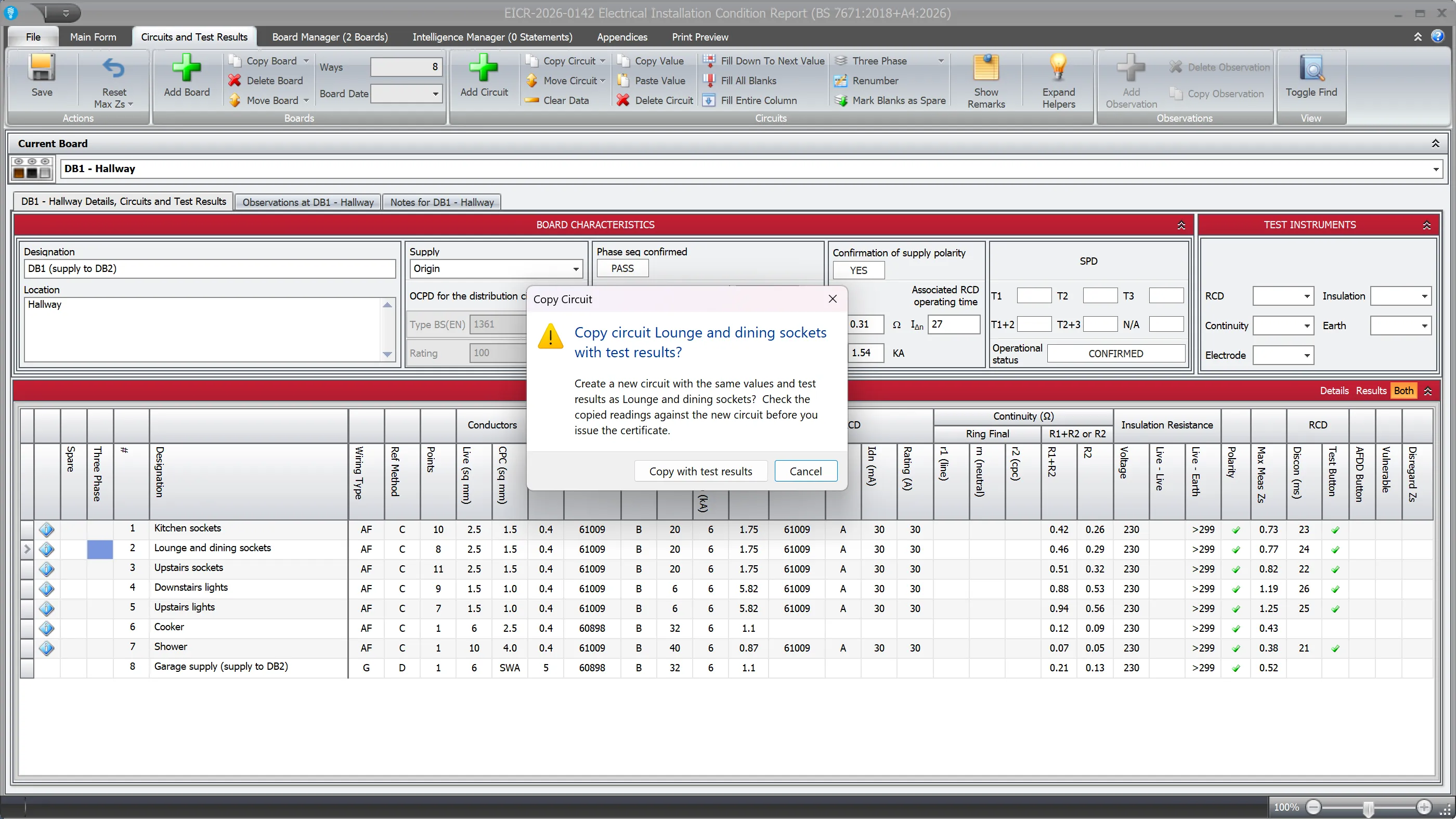
Task: Open info icon for Kitchen sockets row
Action: point(46,529)
